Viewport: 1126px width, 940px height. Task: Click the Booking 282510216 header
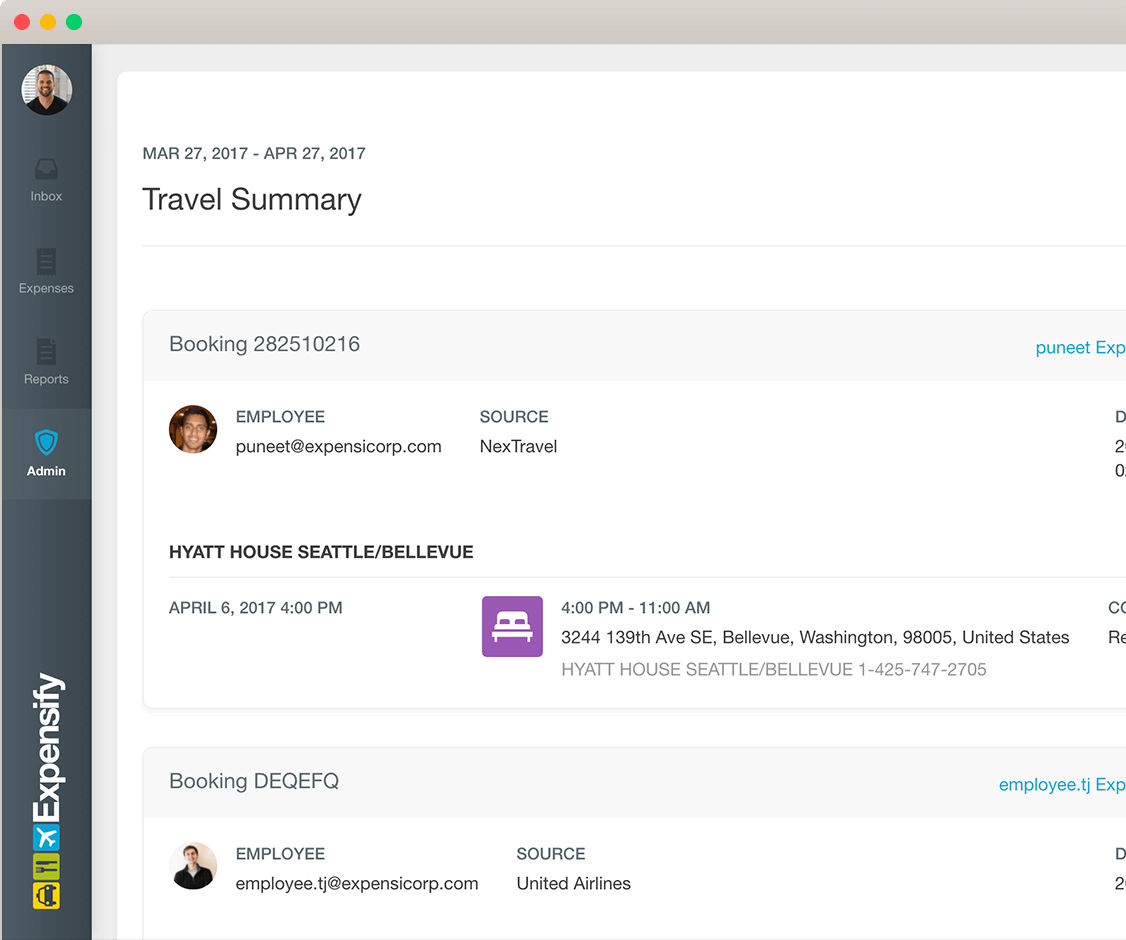pos(264,344)
